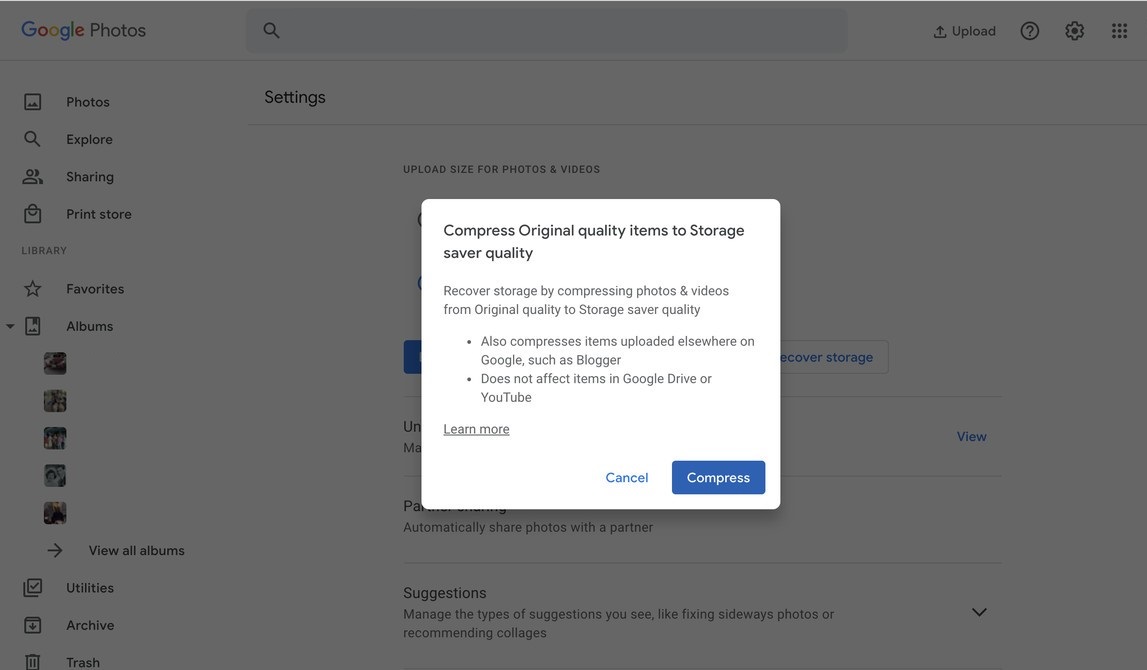Open the Print store

98,214
